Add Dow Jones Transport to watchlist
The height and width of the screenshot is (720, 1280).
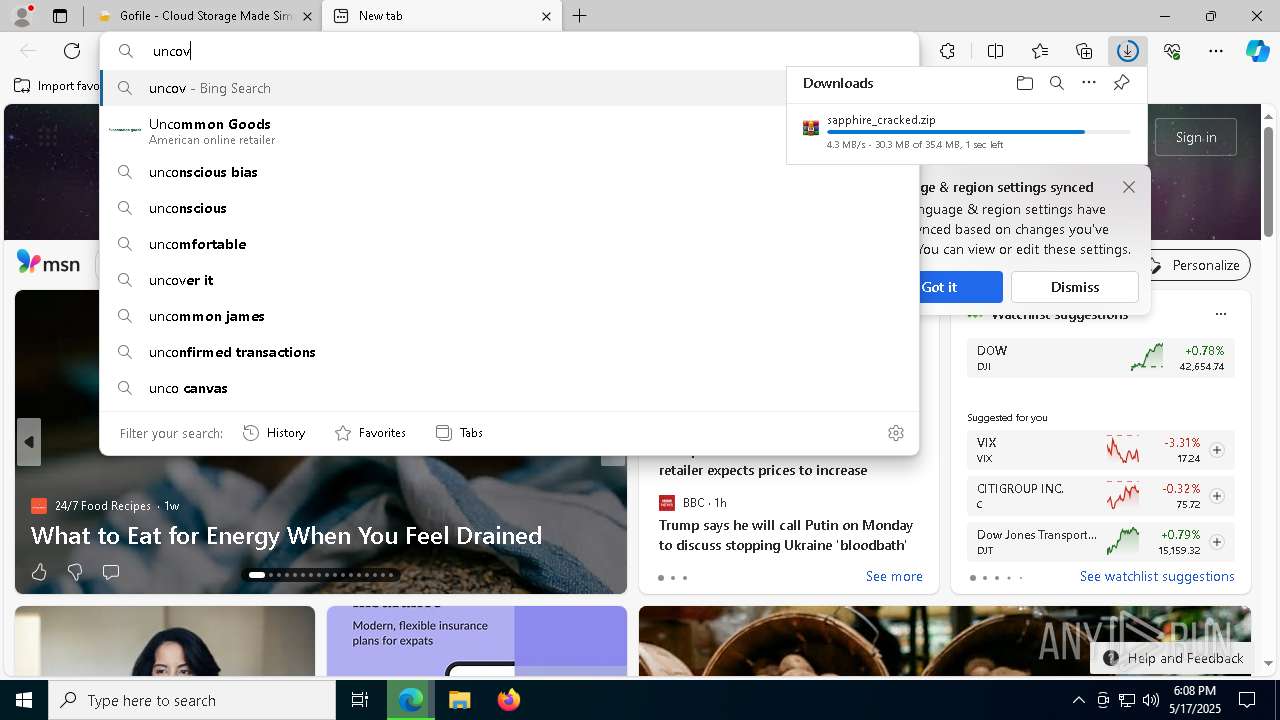click(1217, 542)
